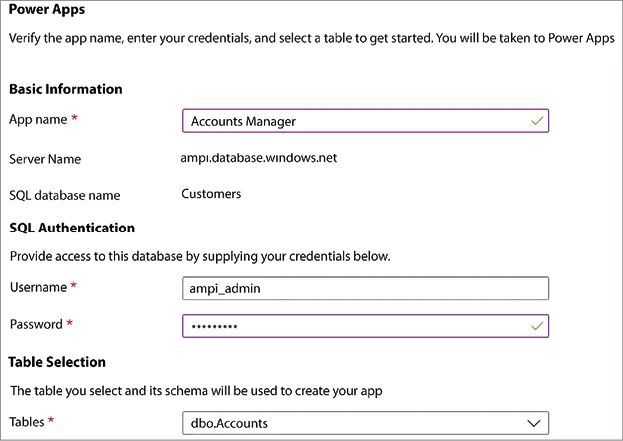The image size is (623, 441).
Task: Click the Power Apps heading
Action: coord(47,9)
